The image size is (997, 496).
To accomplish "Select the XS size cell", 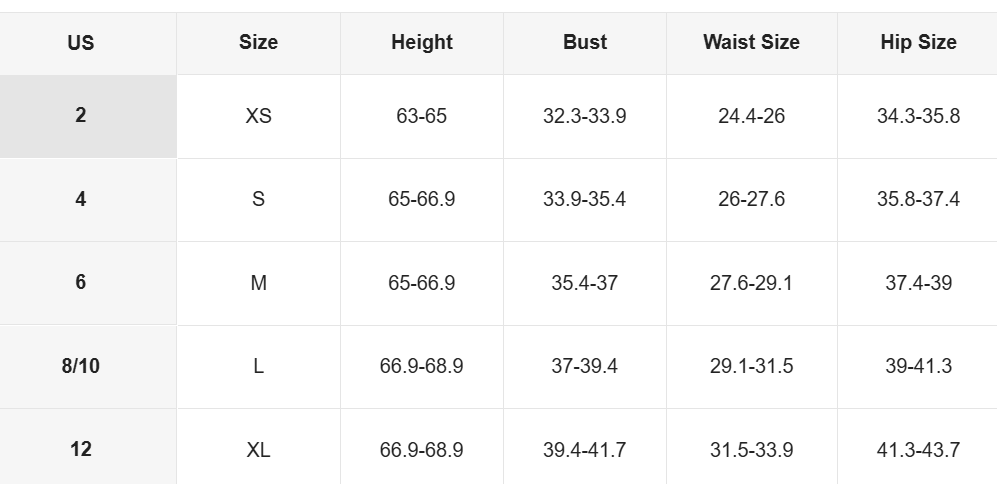I will [258, 116].
